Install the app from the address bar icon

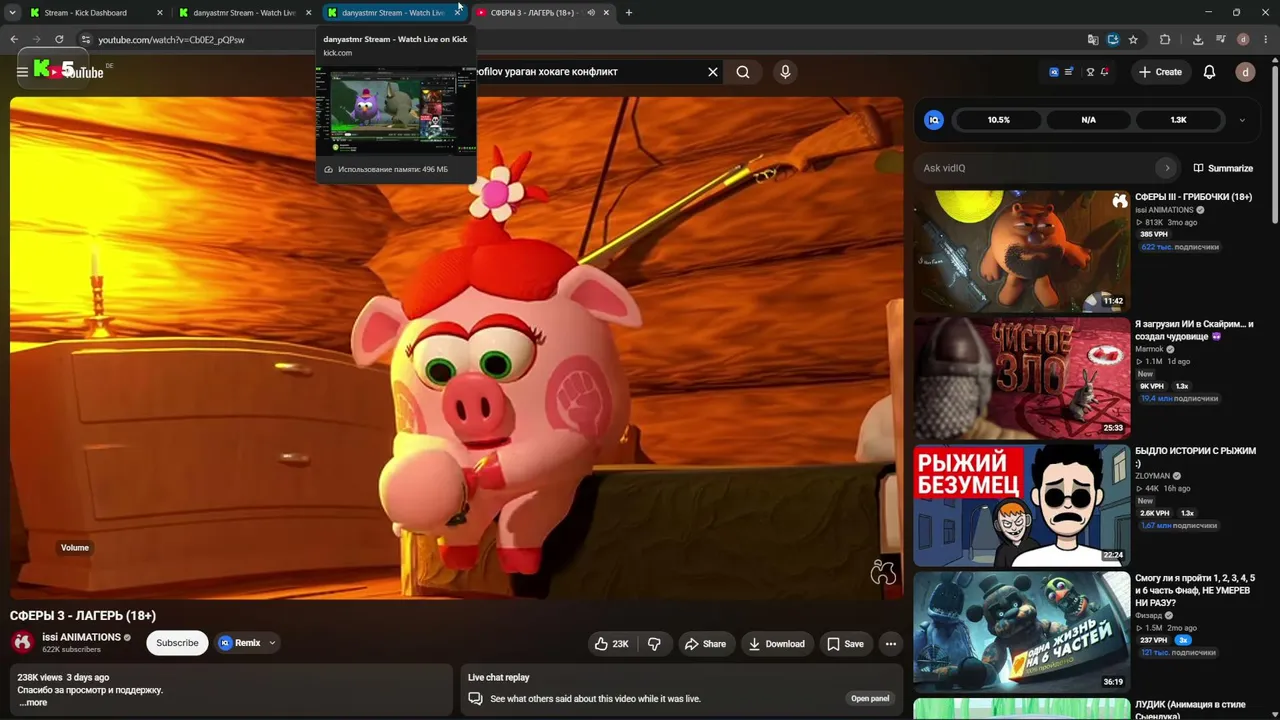[1113, 40]
